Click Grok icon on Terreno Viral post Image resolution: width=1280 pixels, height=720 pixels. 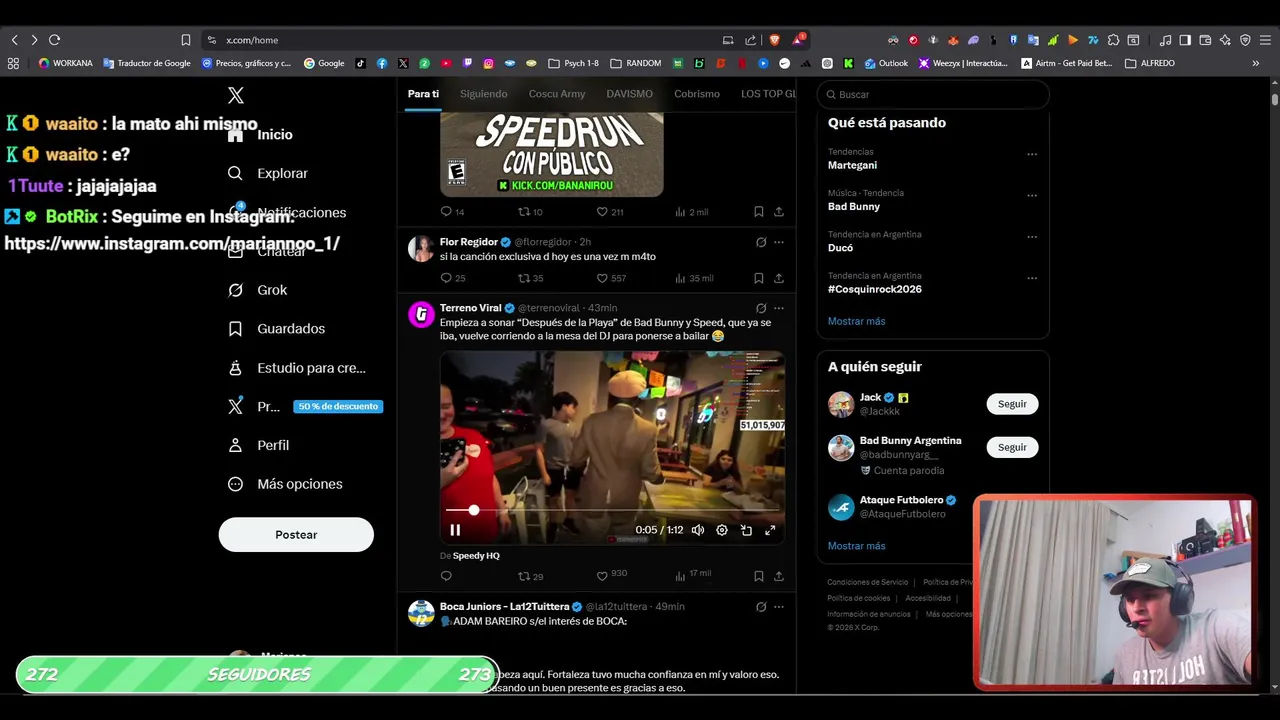point(761,308)
